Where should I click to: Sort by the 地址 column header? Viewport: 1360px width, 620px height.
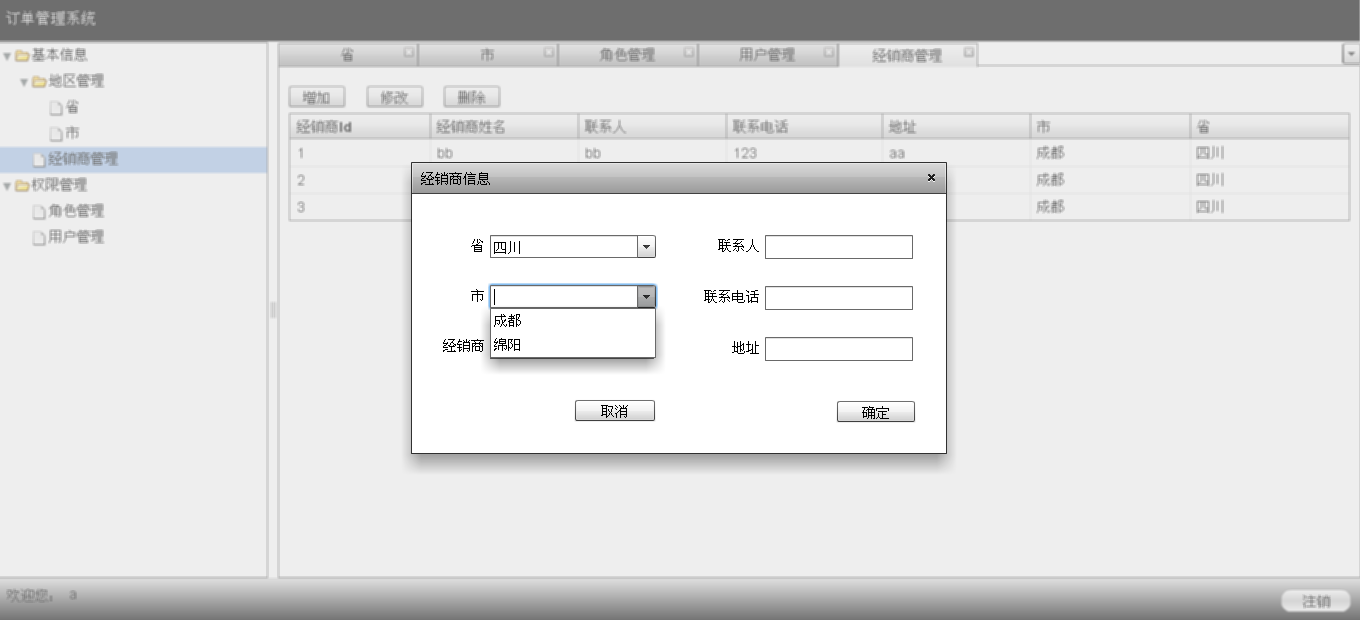coord(956,127)
